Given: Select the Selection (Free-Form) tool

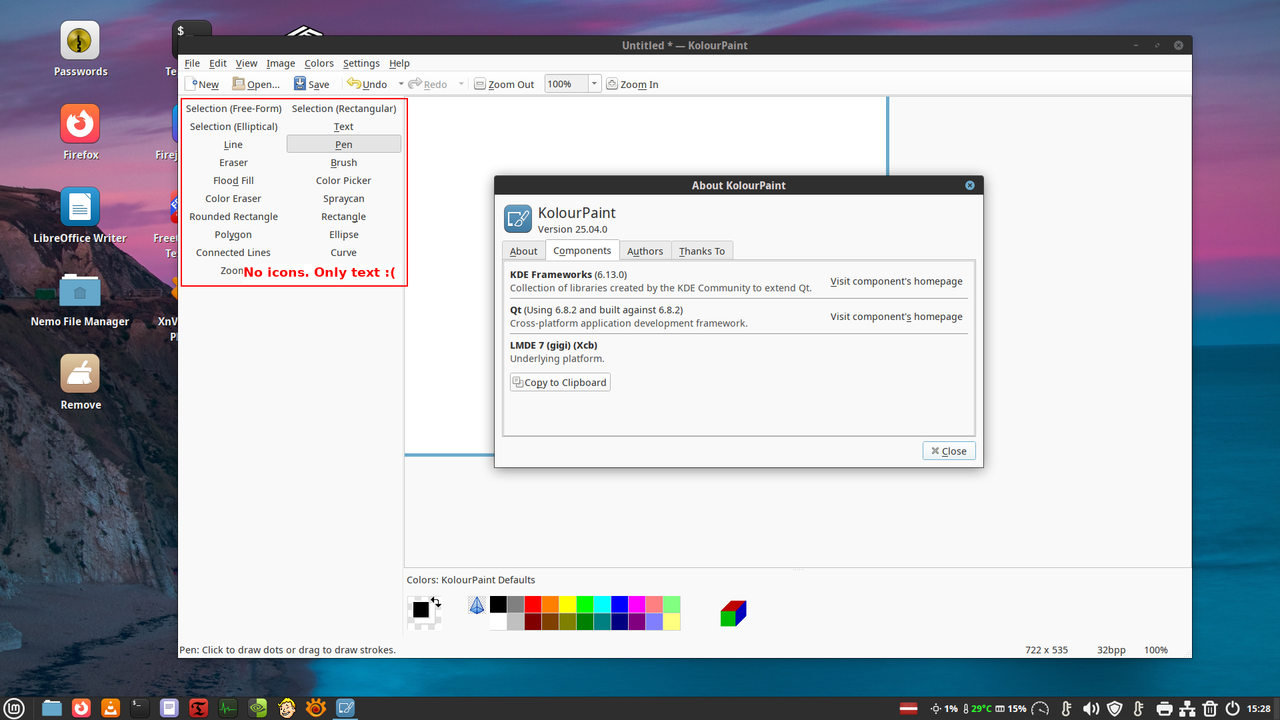Looking at the screenshot, I should 233,108.
